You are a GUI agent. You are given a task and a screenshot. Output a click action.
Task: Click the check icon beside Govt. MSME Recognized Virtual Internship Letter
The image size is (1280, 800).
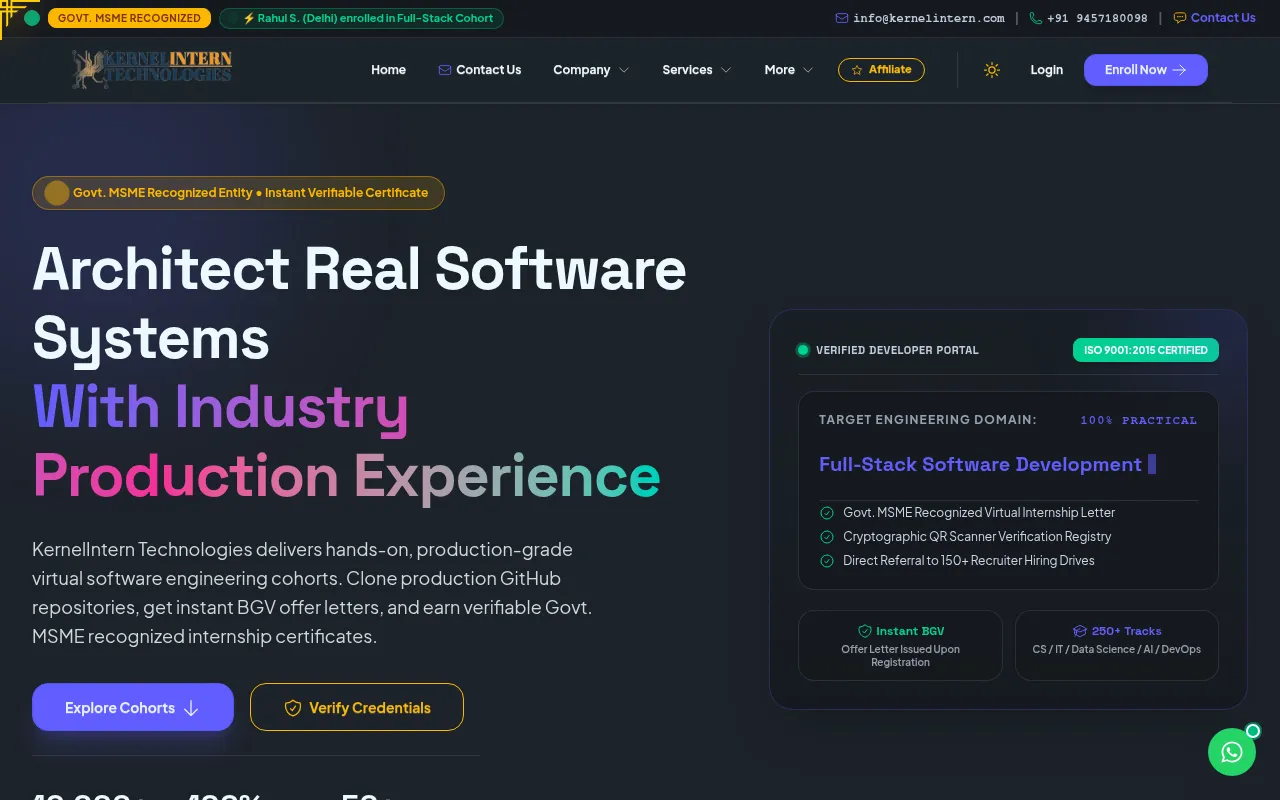827,513
